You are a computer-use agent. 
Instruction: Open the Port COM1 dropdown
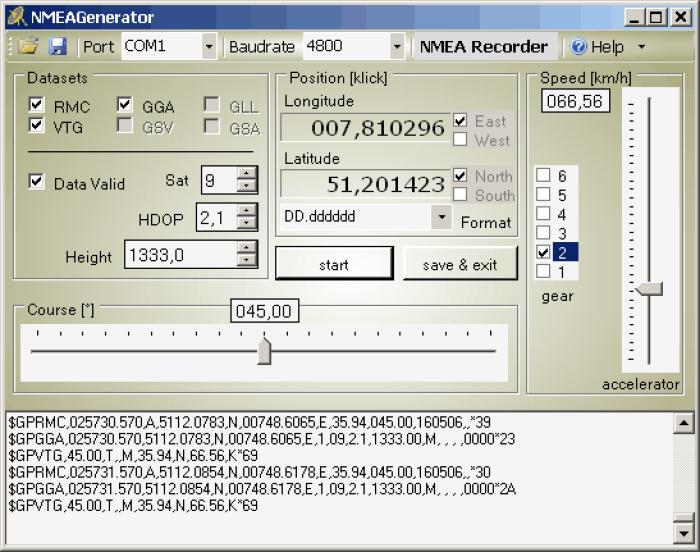coord(208,46)
